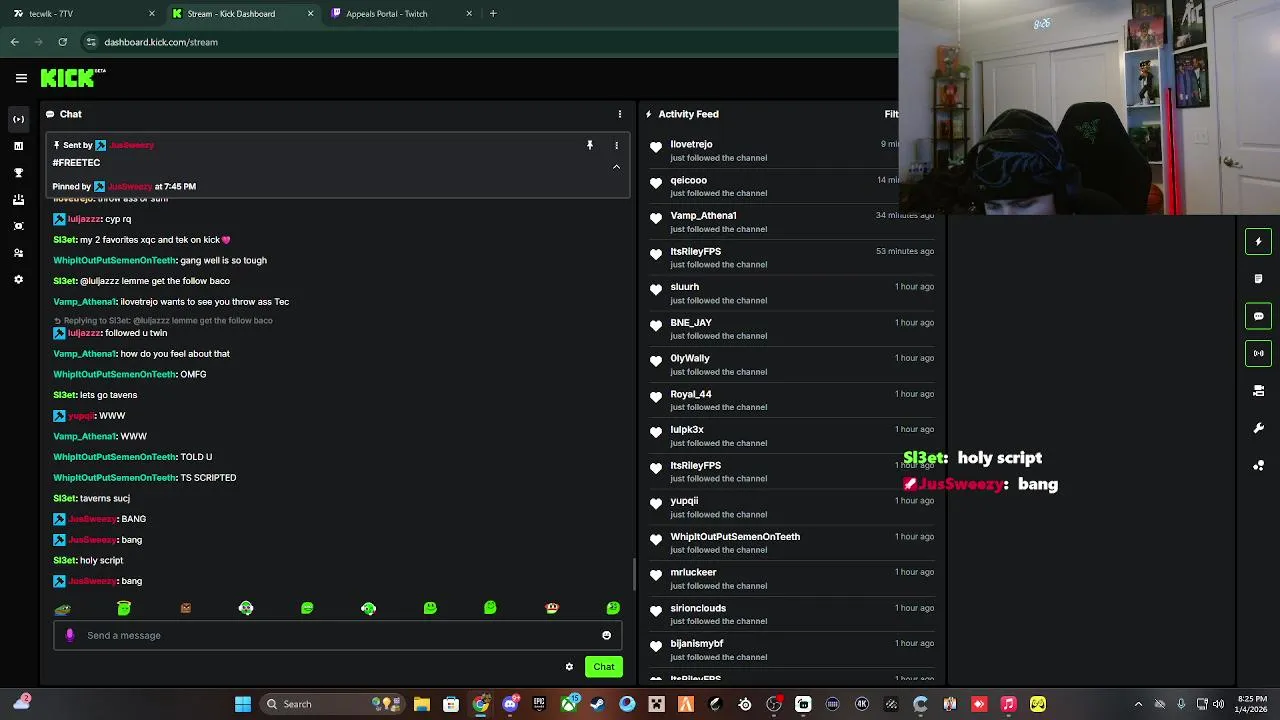Click sirionclouds in the Activity Feed
Screen dimensions: 1280x720
click(x=697, y=608)
